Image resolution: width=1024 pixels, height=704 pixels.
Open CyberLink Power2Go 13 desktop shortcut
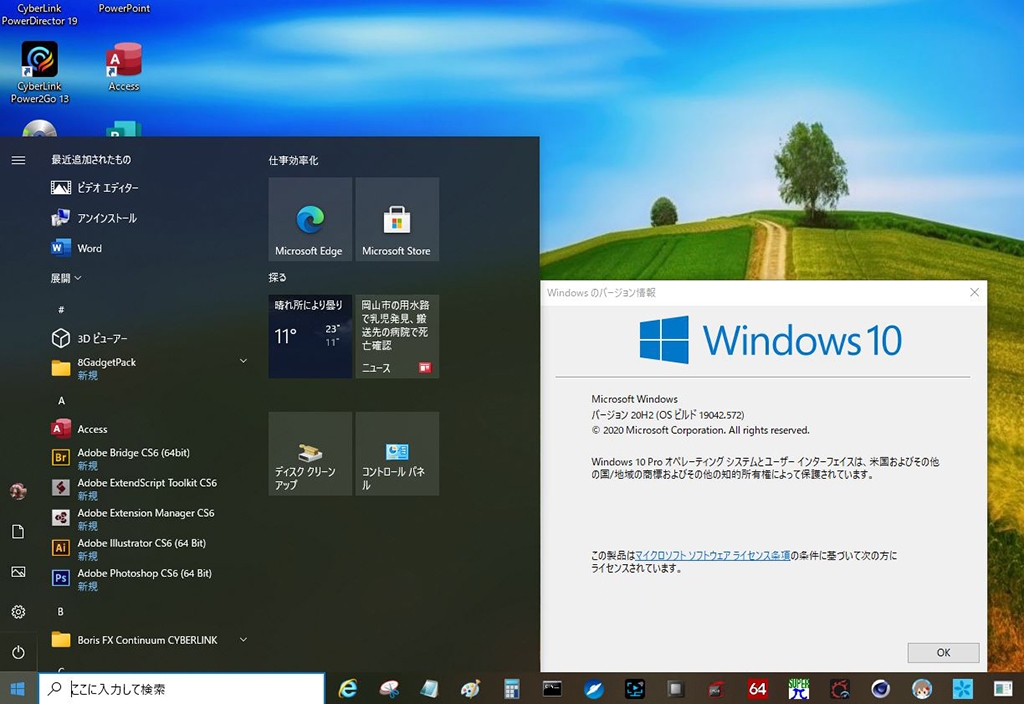point(39,72)
